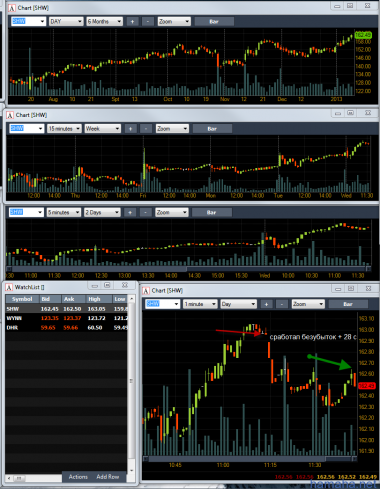
Task: Click the SHW symbol input in the 1 minute chart
Action: (162, 304)
